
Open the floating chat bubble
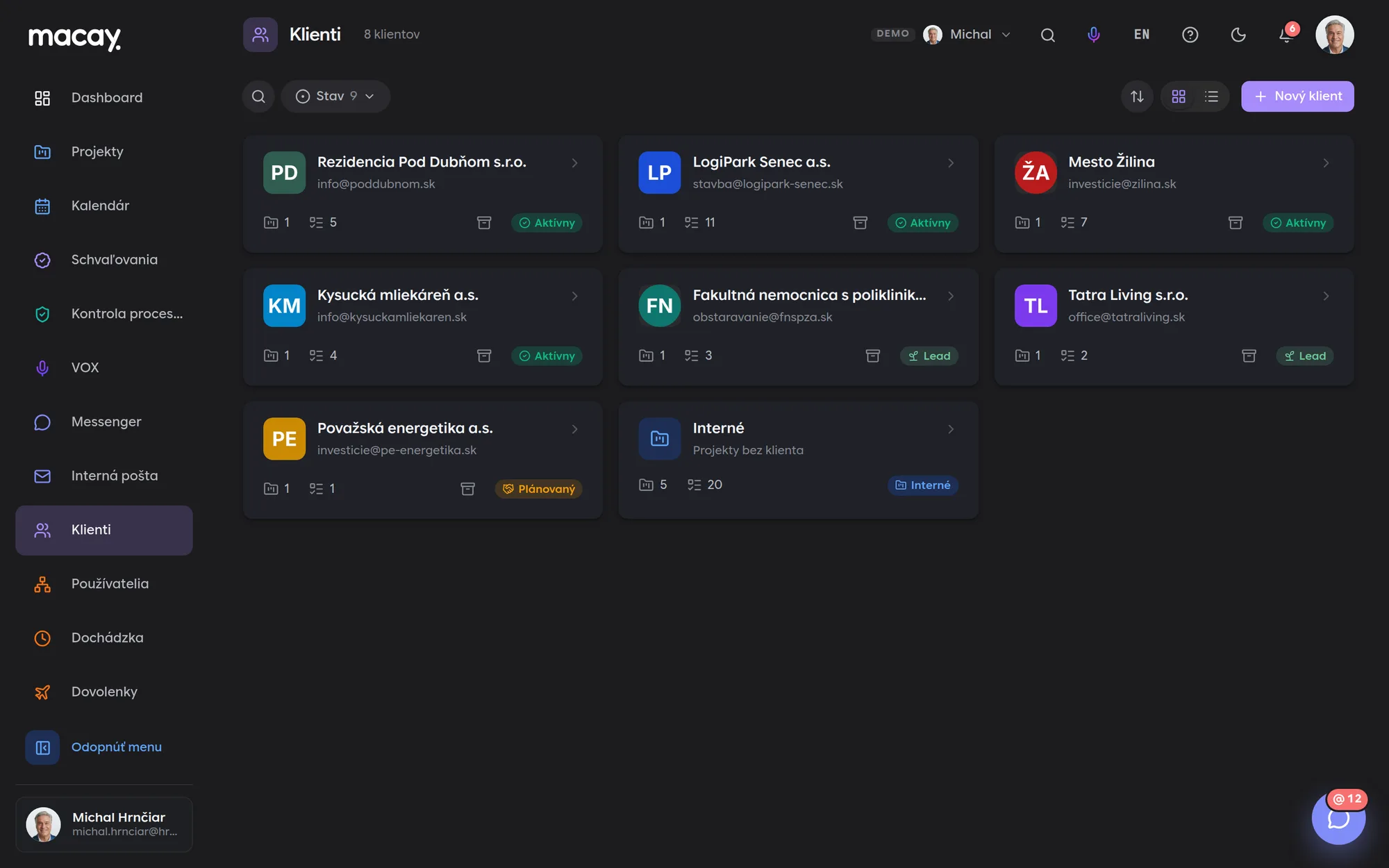[x=1338, y=819]
